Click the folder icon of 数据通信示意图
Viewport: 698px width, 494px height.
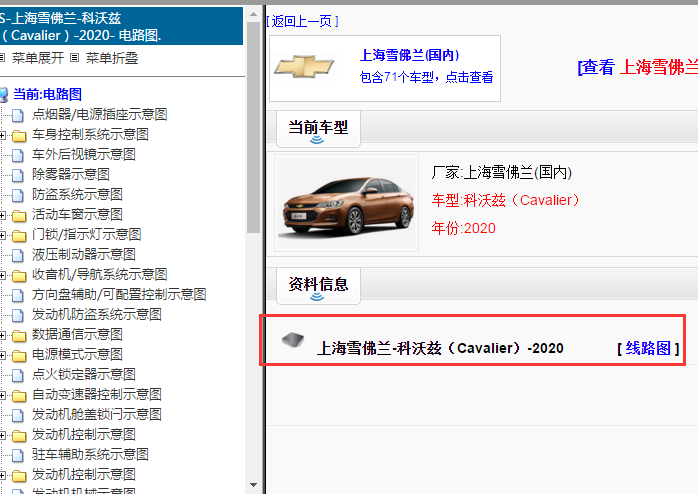click(19, 336)
